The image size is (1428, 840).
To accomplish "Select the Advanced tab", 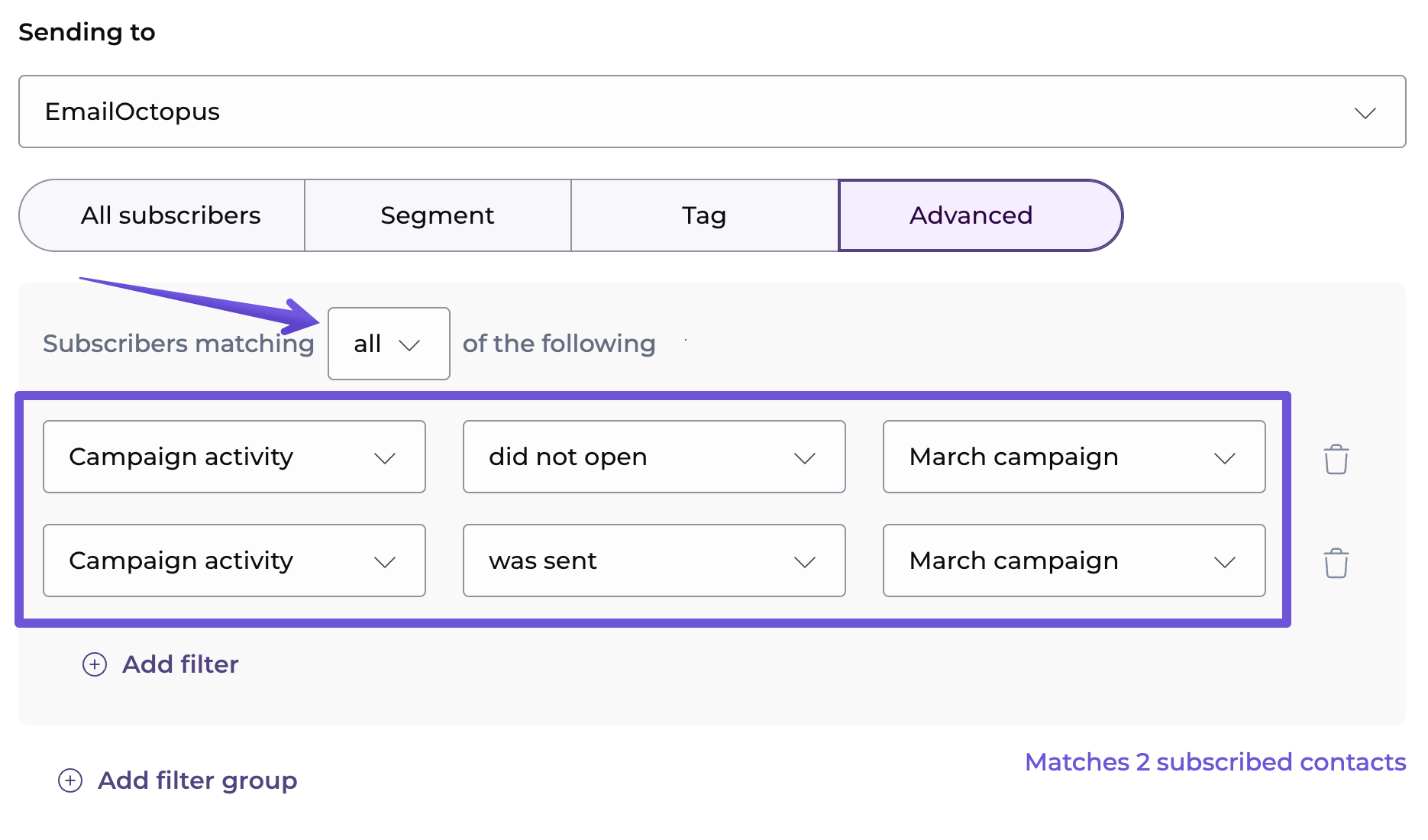I will [x=971, y=215].
